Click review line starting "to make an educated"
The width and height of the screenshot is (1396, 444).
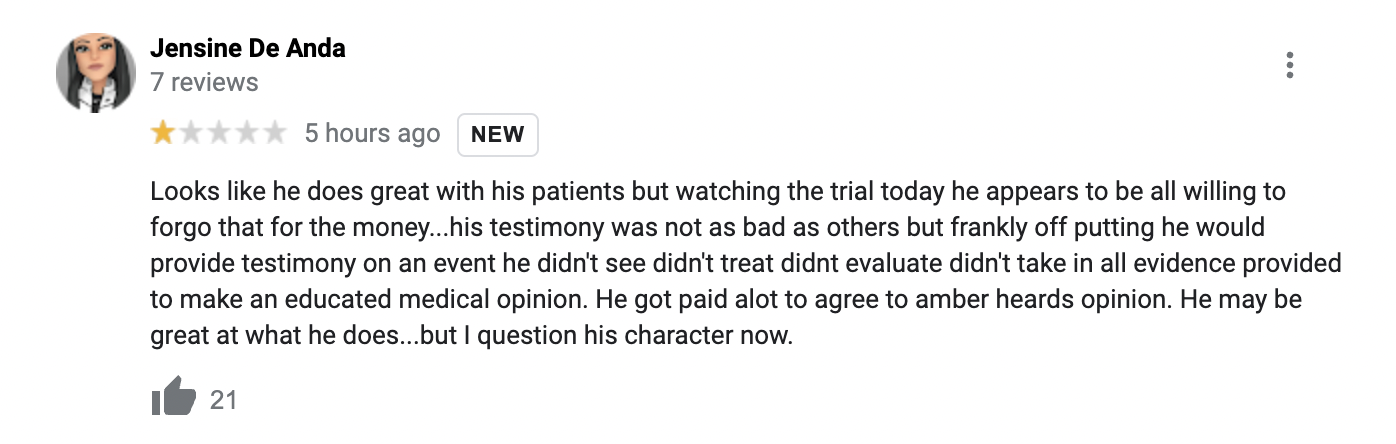[725, 299]
